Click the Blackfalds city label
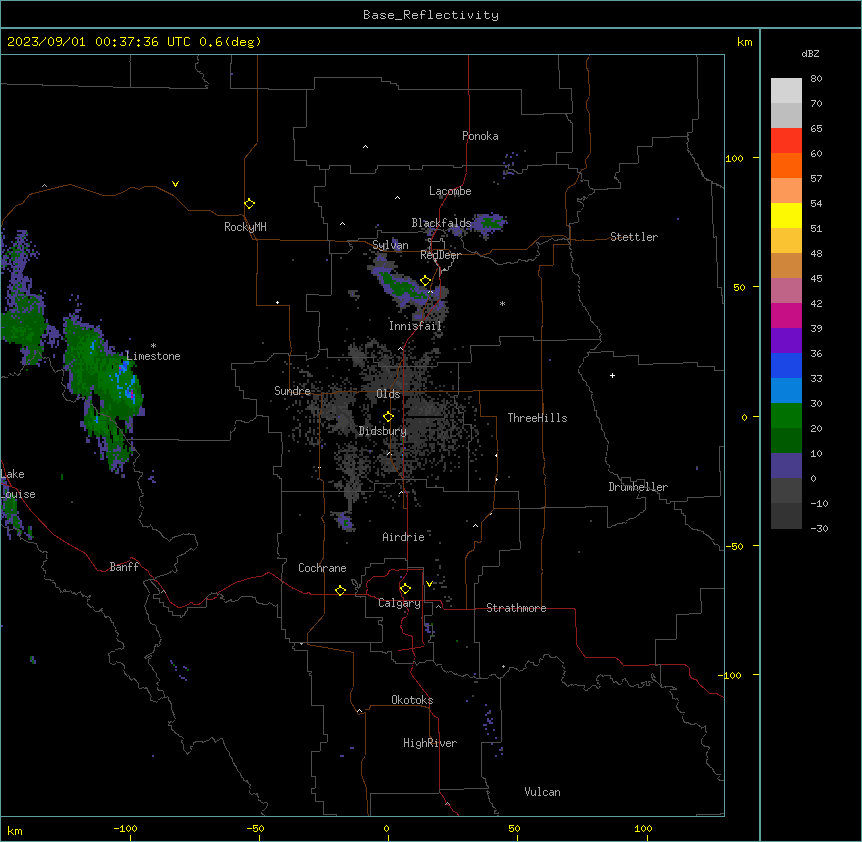This screenshot has width=862, height=842. (x=441, y=223)
